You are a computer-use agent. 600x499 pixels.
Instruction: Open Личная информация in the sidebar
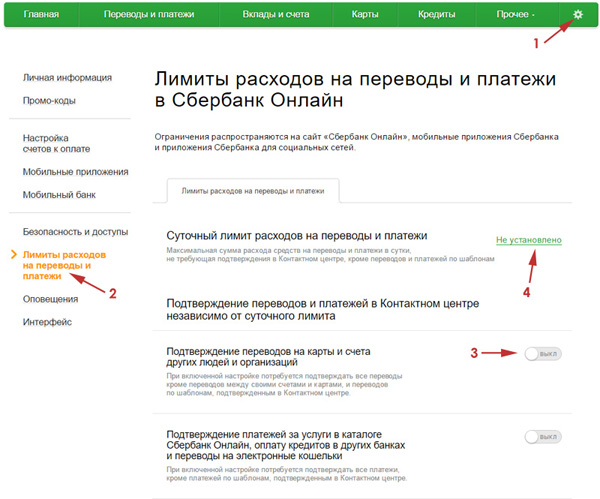[67, 78]
